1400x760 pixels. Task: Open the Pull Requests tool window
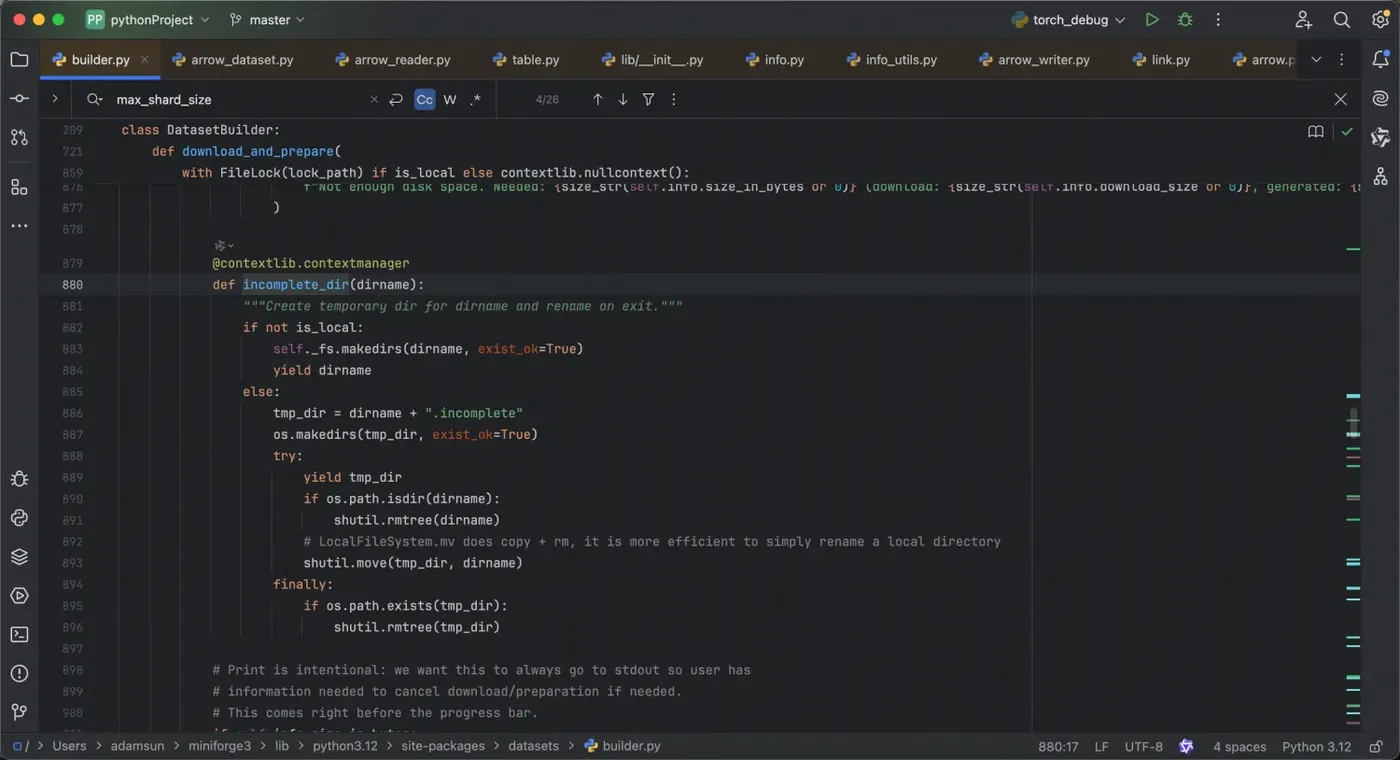[19, 137]
